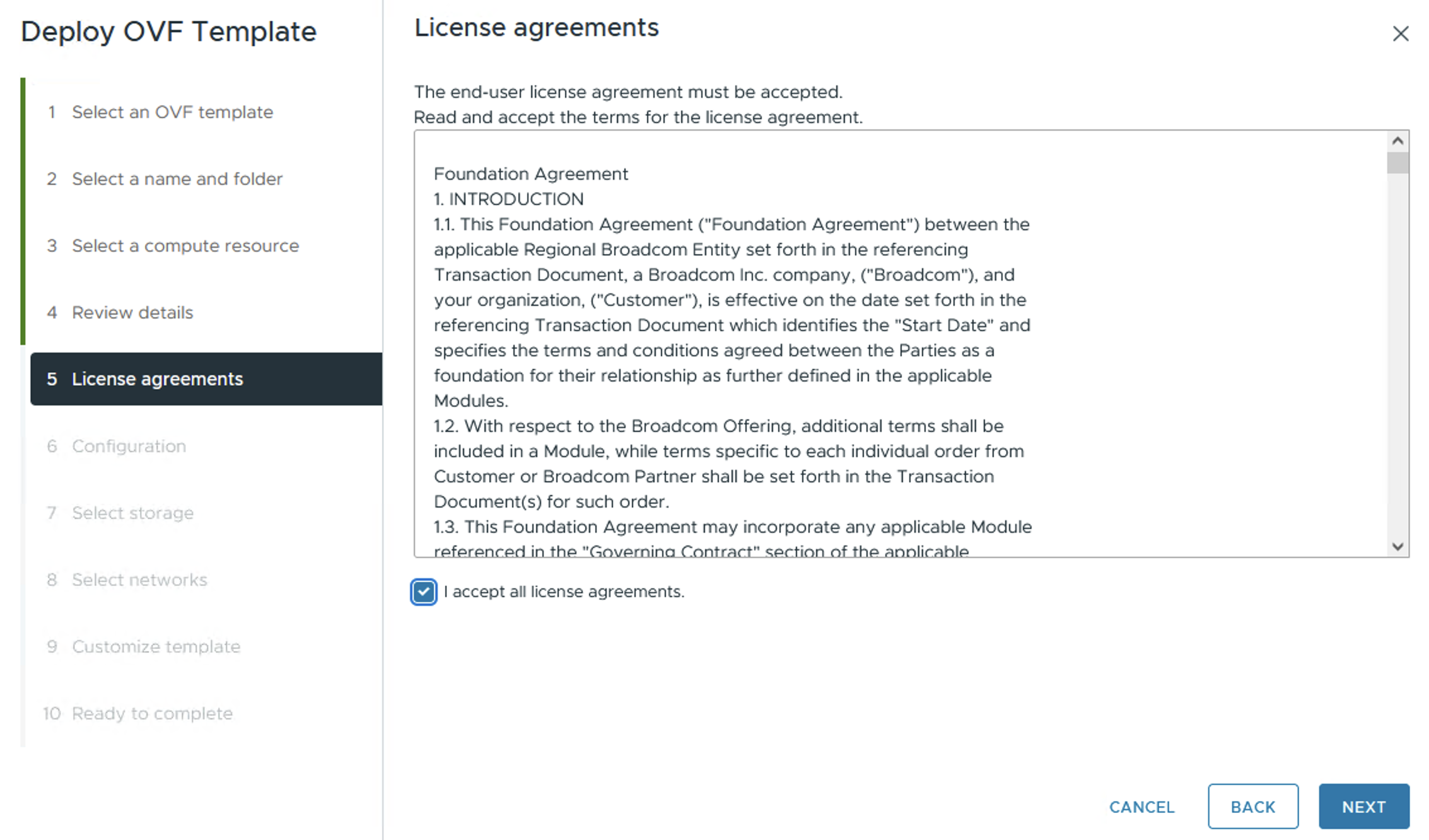This screenshot has width=1429, height=840.
Task: Click inside the Foundation Agreement text area
Action: tap(732, 350)
